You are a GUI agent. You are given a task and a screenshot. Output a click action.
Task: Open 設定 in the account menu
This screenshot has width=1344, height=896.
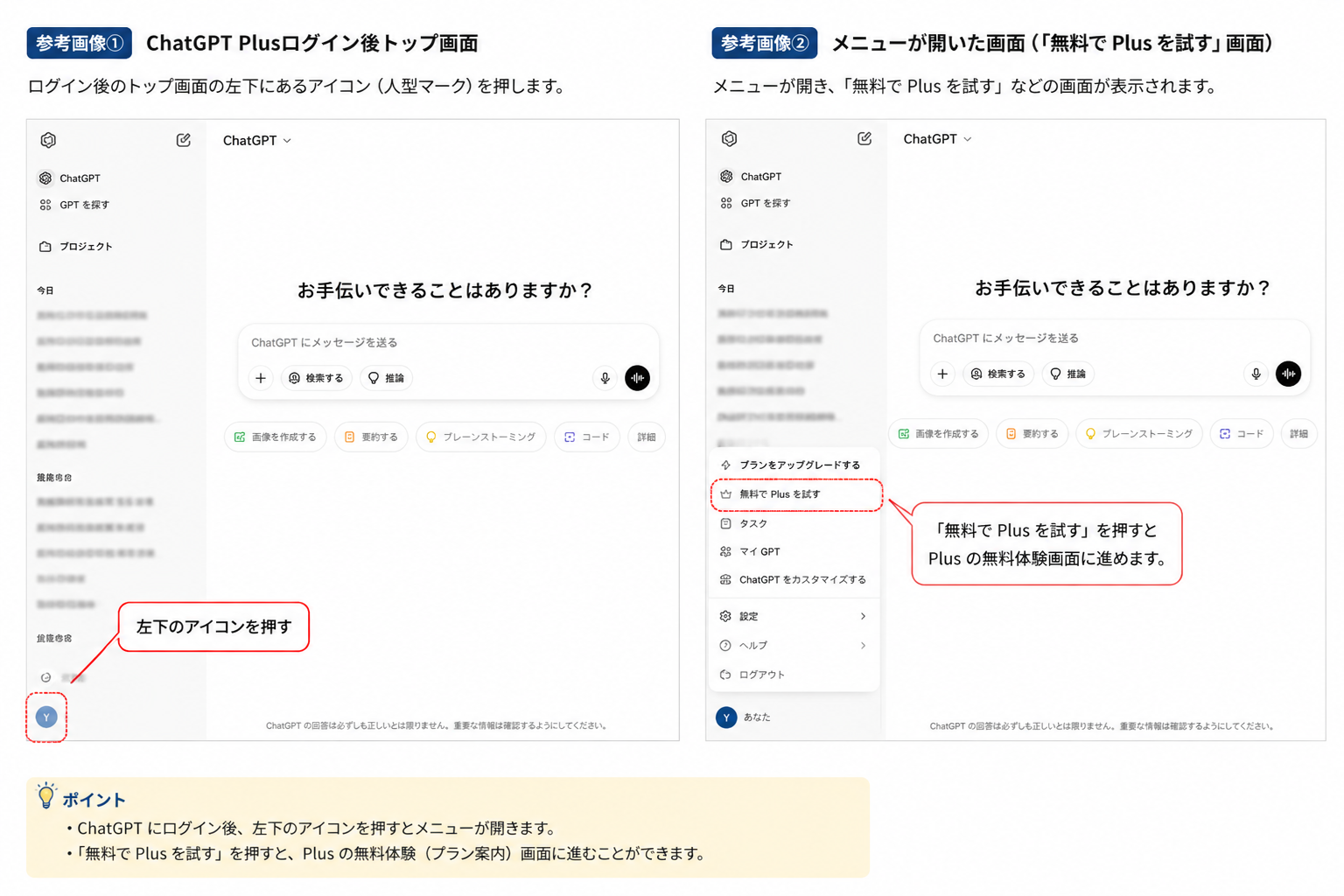(793, 616)
